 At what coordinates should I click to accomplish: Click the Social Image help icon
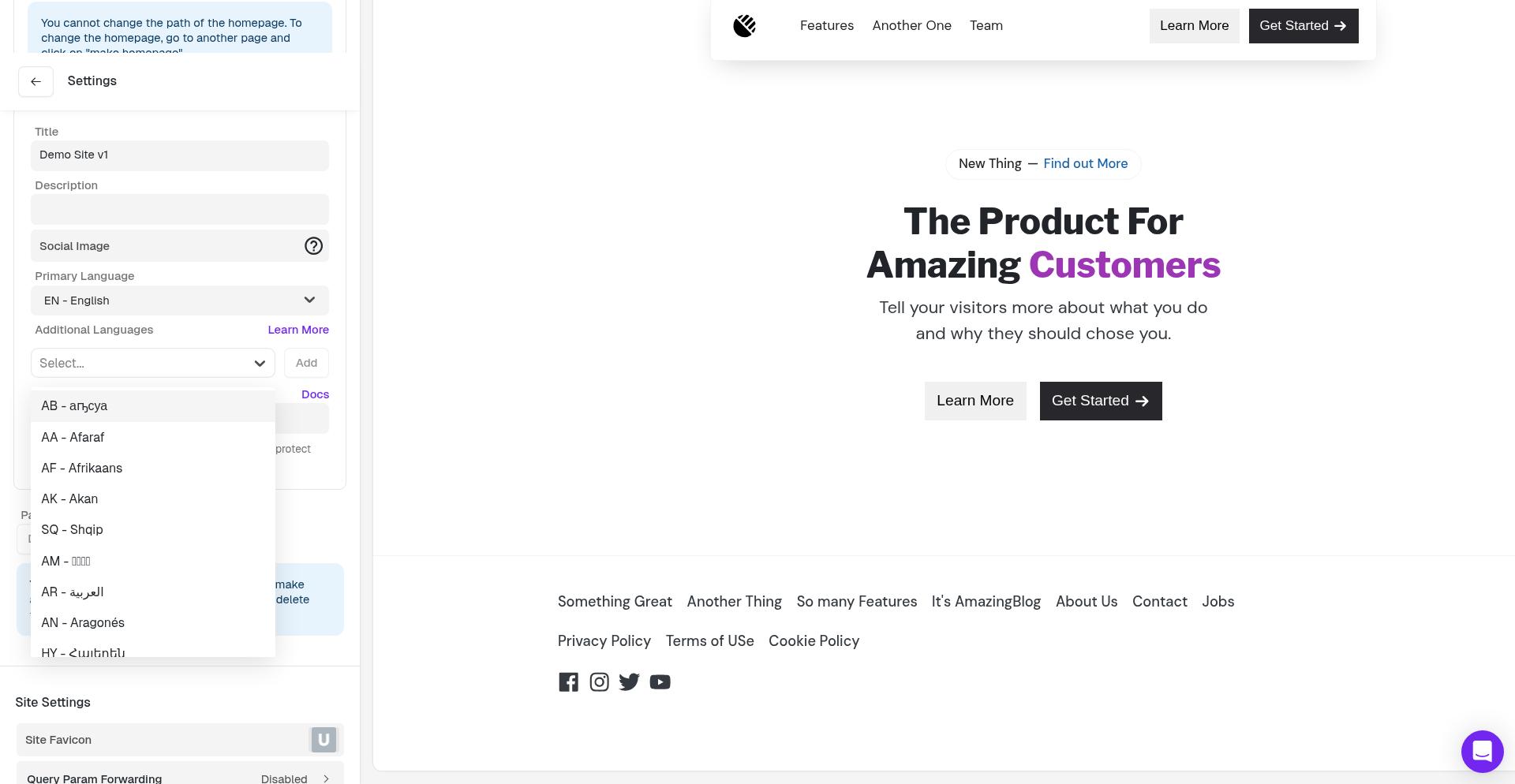click(313, 246)
